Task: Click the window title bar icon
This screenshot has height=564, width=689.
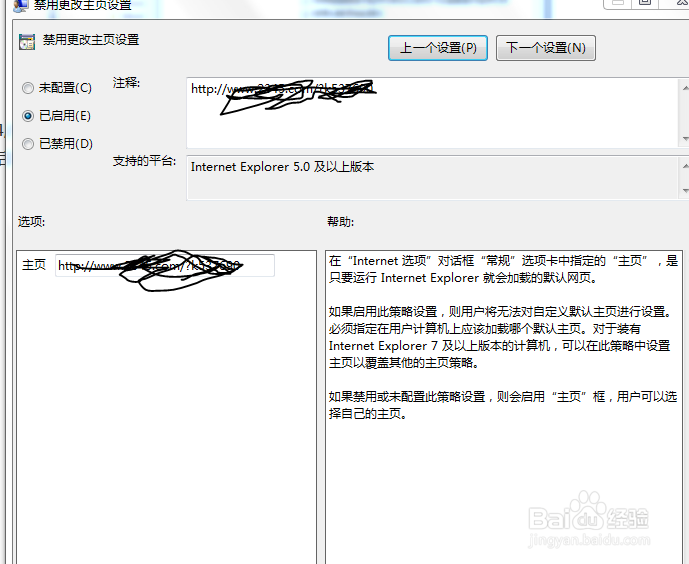Action: pyautogui.click(x=21, y=5)
